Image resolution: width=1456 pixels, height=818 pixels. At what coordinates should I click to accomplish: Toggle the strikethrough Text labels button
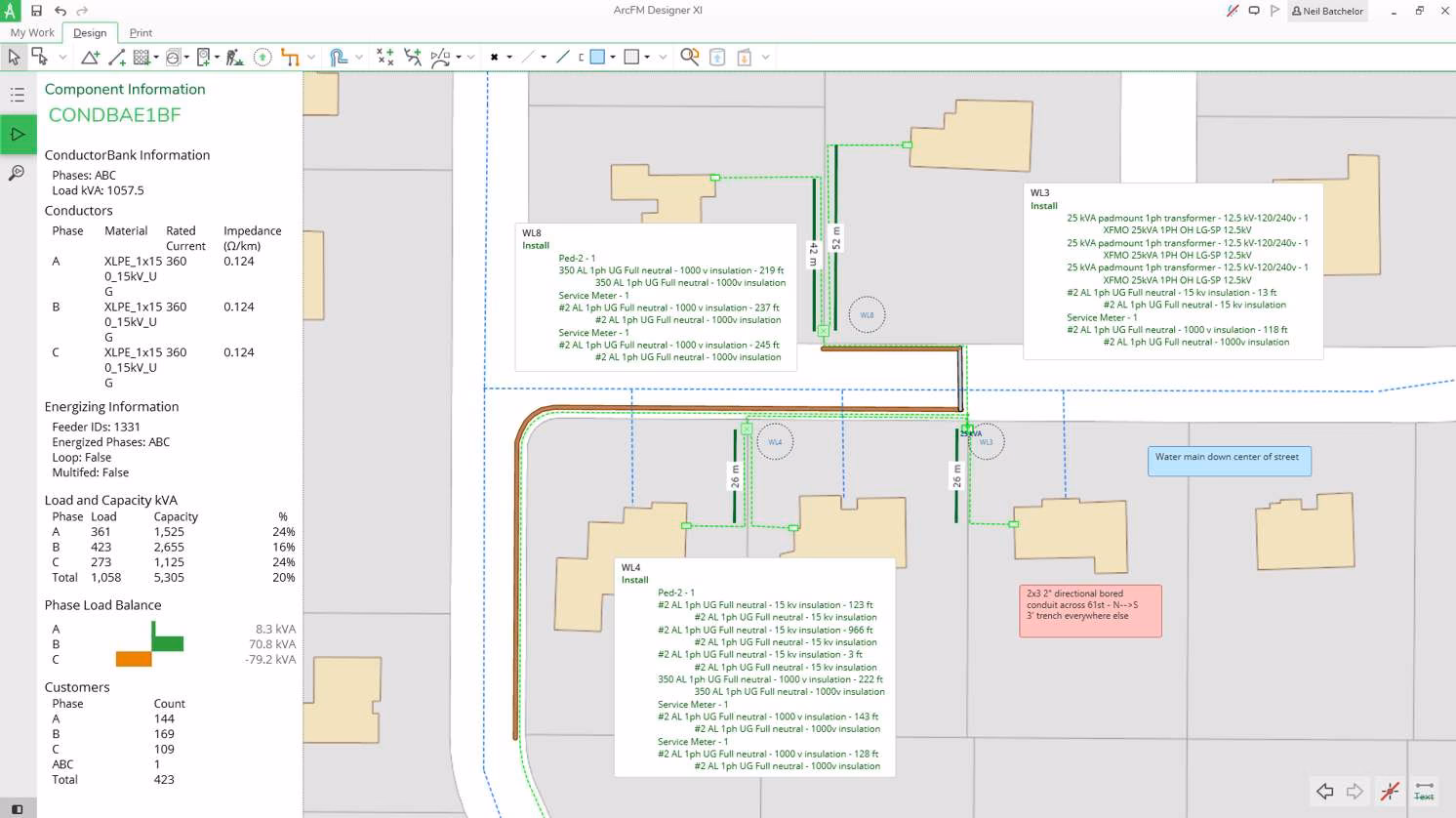1424,791
